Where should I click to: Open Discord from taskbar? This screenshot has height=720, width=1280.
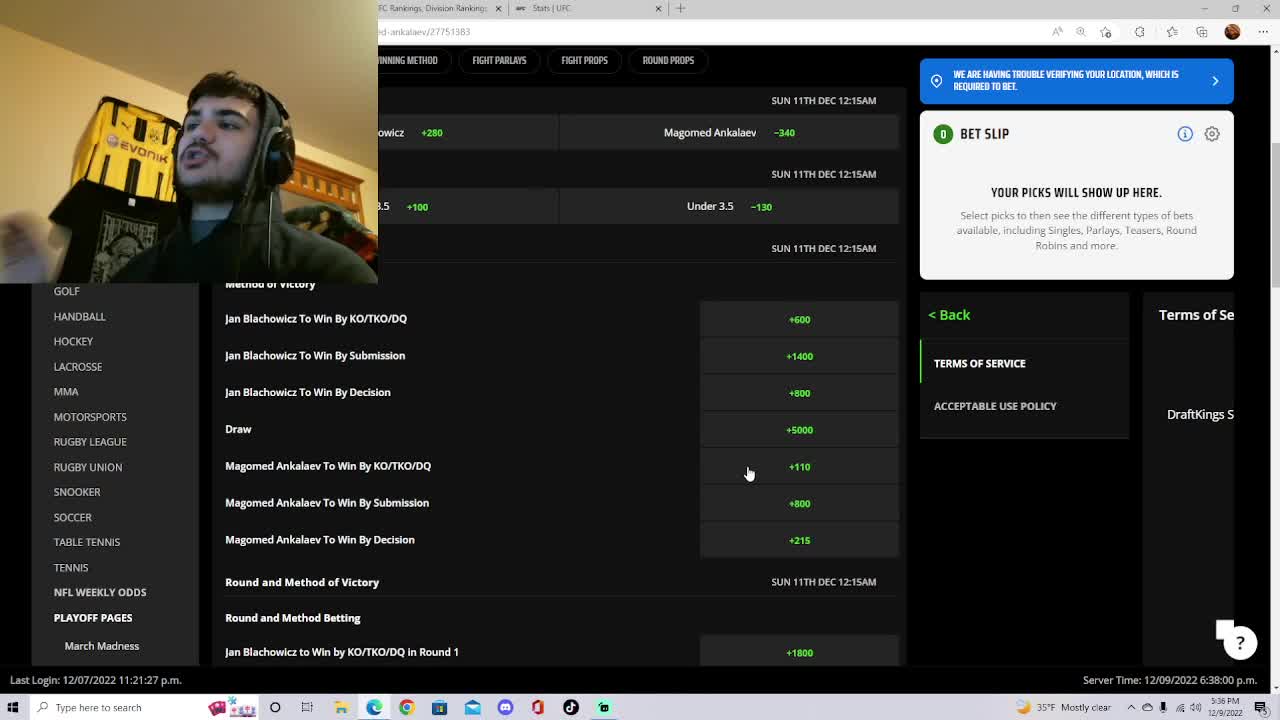coord(505,707)
